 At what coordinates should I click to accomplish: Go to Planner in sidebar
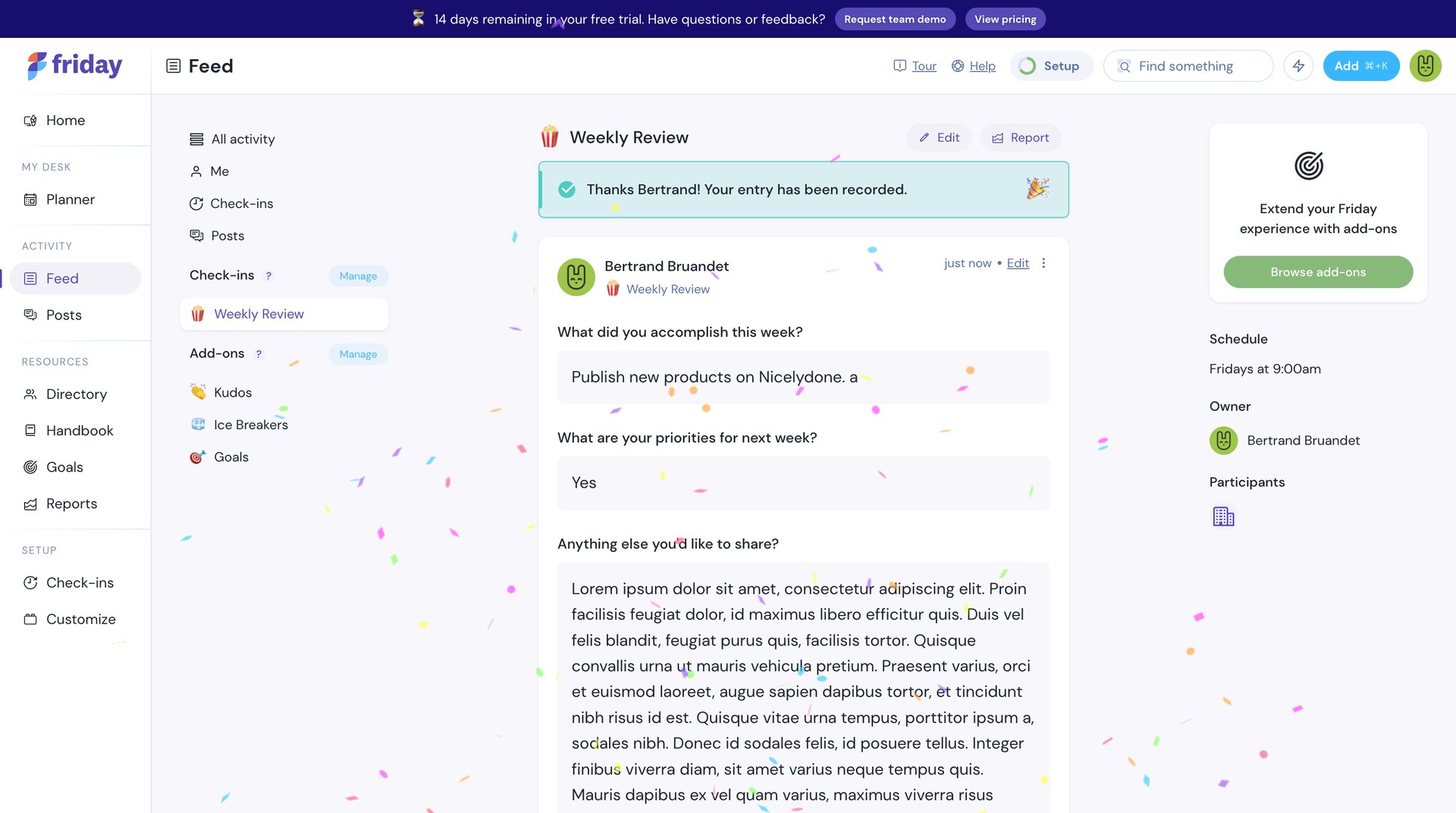point(70,199)
